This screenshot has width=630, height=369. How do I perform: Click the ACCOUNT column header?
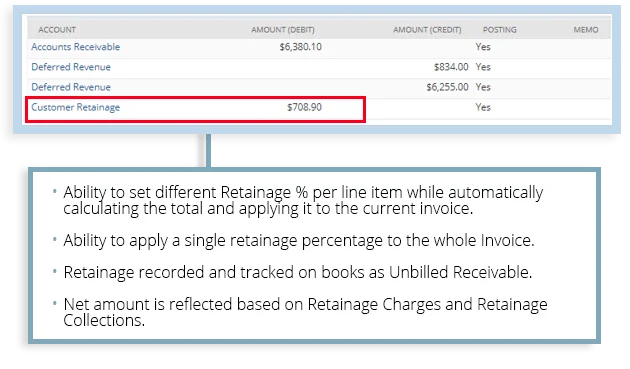[x=57, y=30]
